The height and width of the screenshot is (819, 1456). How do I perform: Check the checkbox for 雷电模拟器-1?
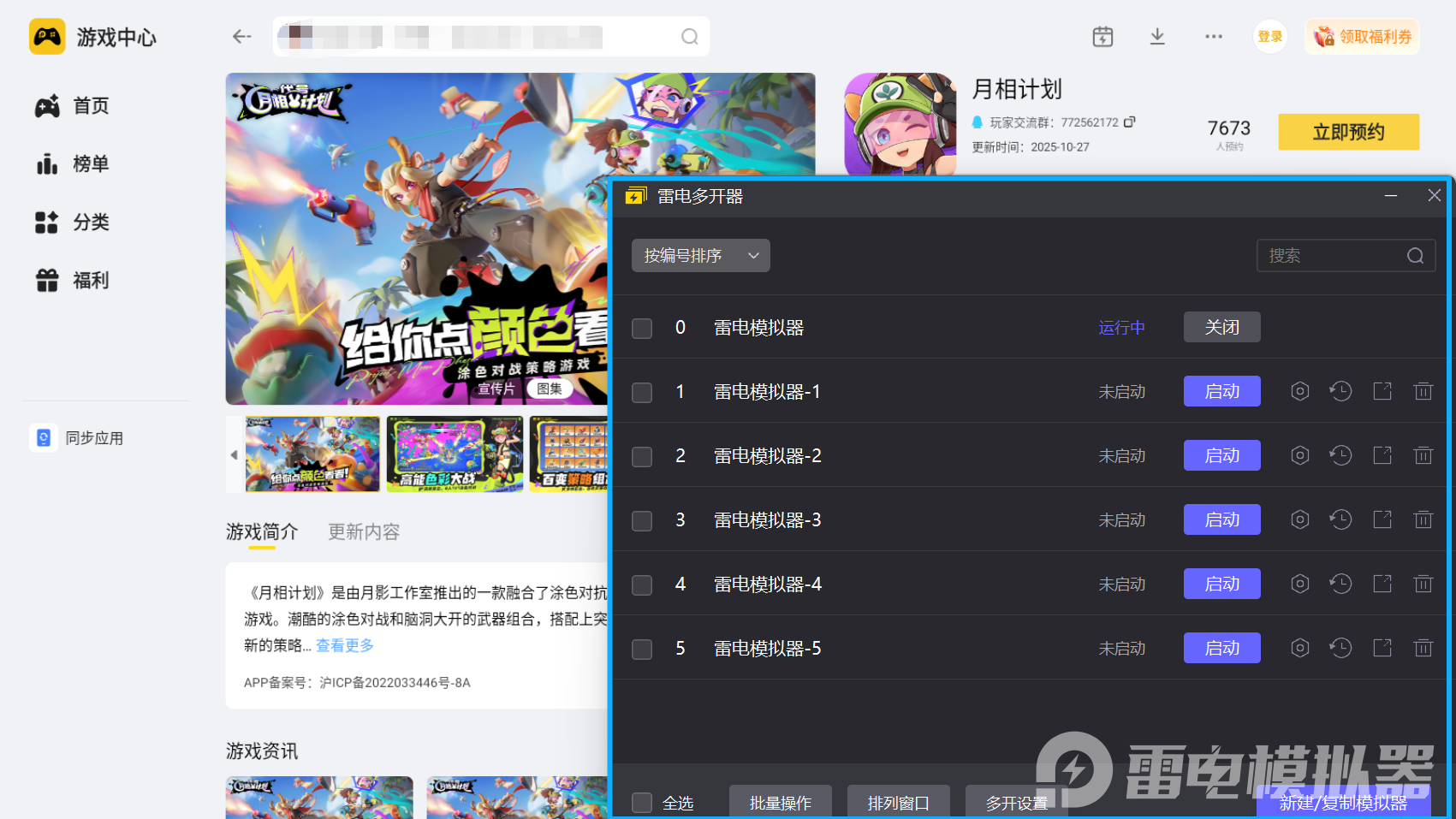click(x=641, y=392)
